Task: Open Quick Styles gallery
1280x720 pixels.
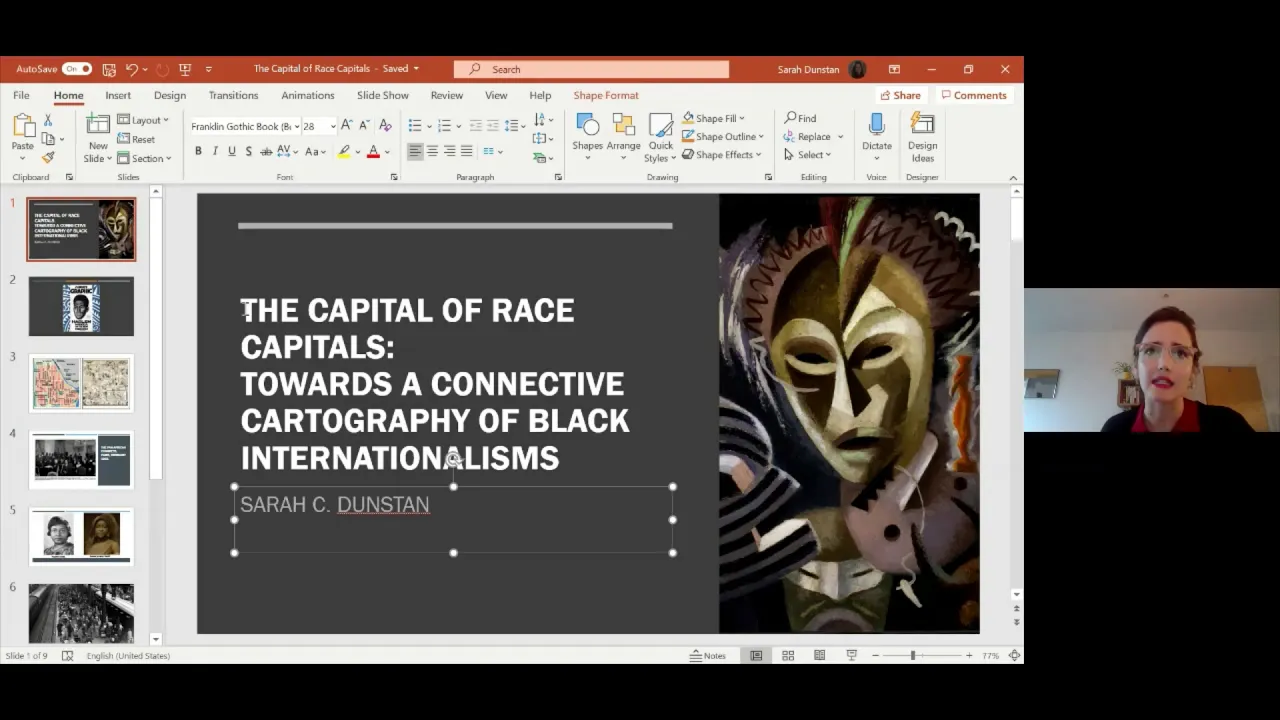Action: click(x=660, y=137)
